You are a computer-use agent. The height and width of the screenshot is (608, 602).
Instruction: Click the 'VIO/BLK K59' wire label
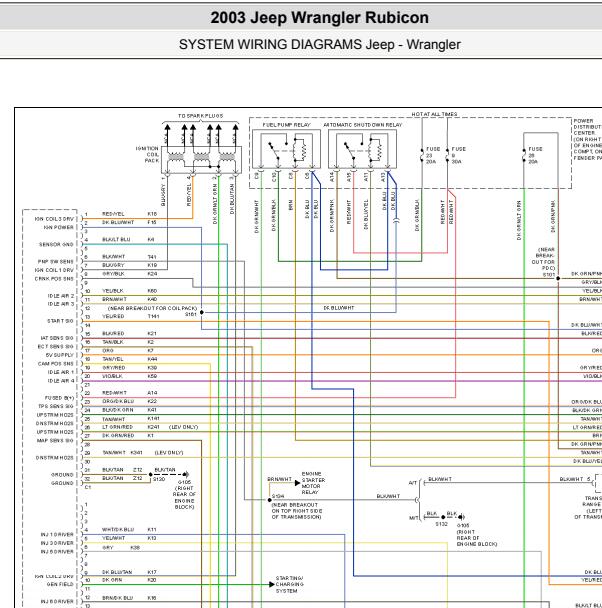click(129, 376)
